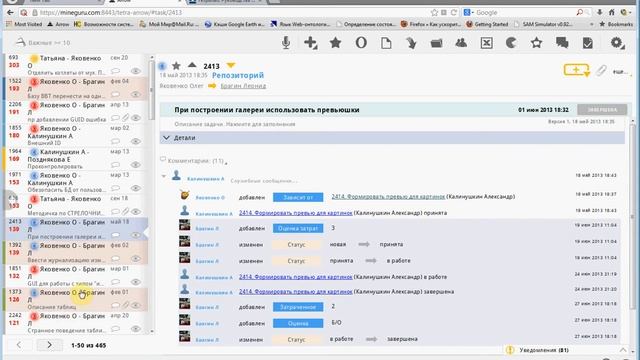Collapse the Калинушкин А service messages group arrow

[x=164, y=176]
